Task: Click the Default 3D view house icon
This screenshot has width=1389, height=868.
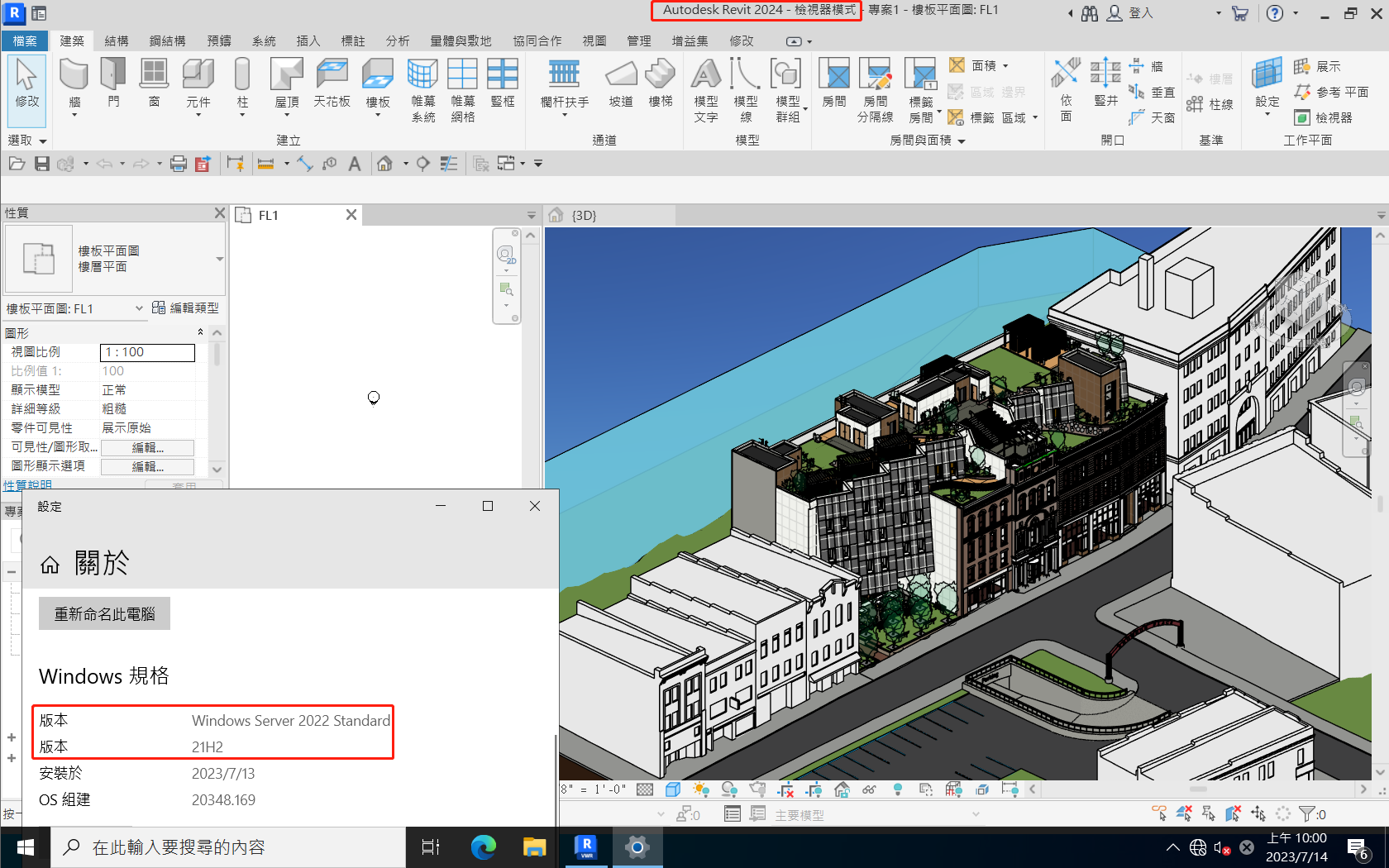Action: (384, 164)
